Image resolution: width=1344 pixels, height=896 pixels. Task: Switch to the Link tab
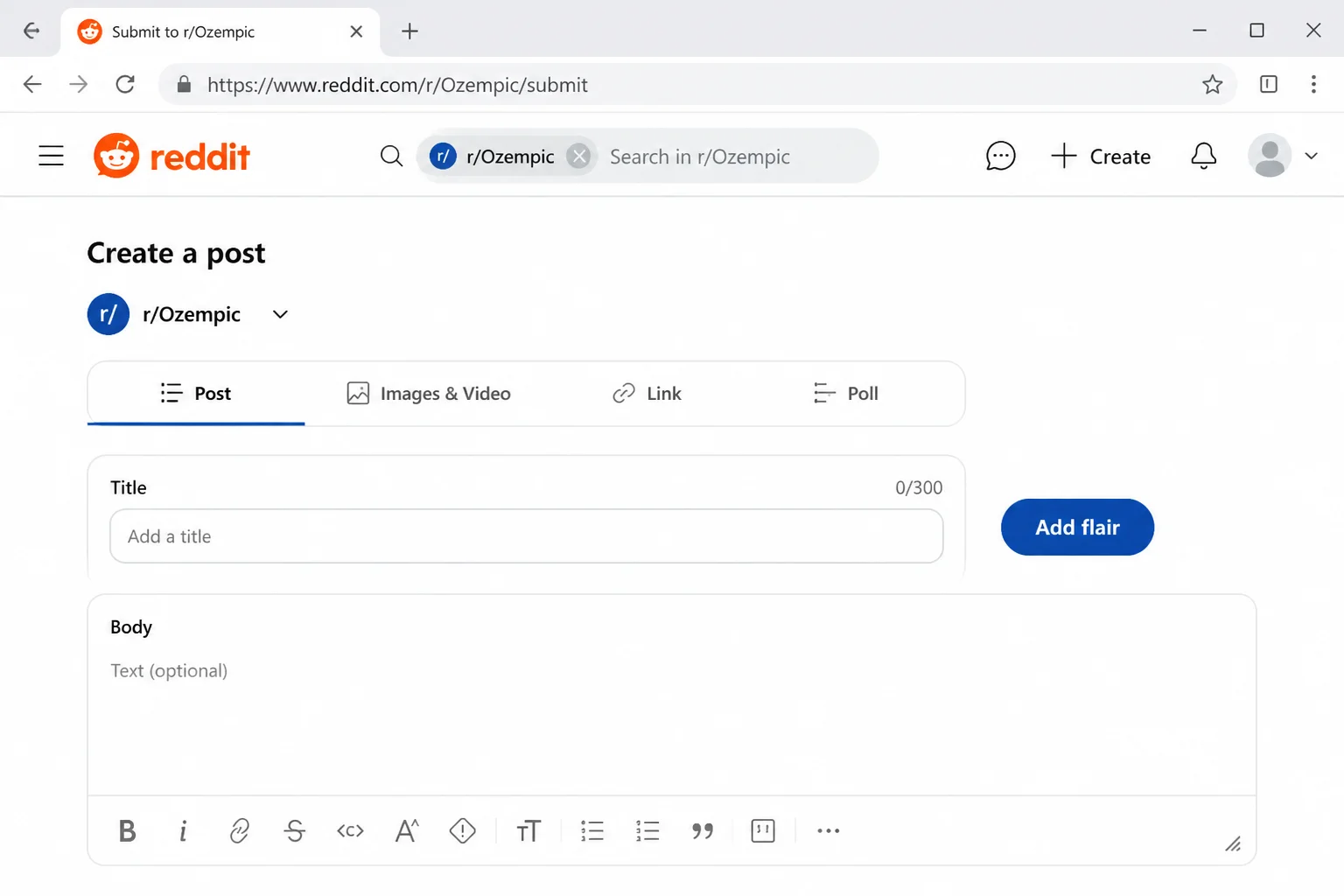click(x=647, y=393)
